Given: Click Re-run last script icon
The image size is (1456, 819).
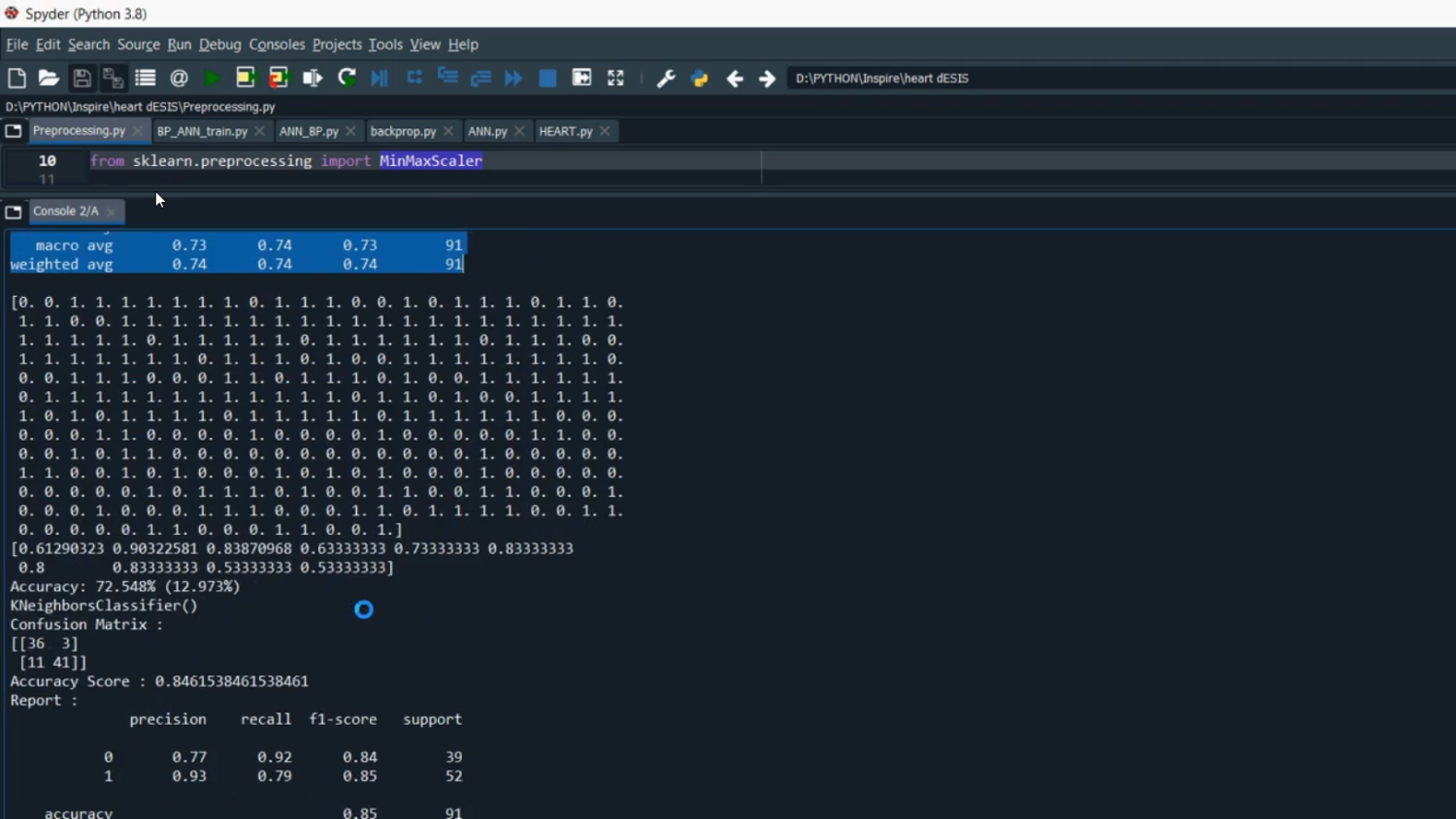Looking at the screenshot, I should tap(347, 79).
